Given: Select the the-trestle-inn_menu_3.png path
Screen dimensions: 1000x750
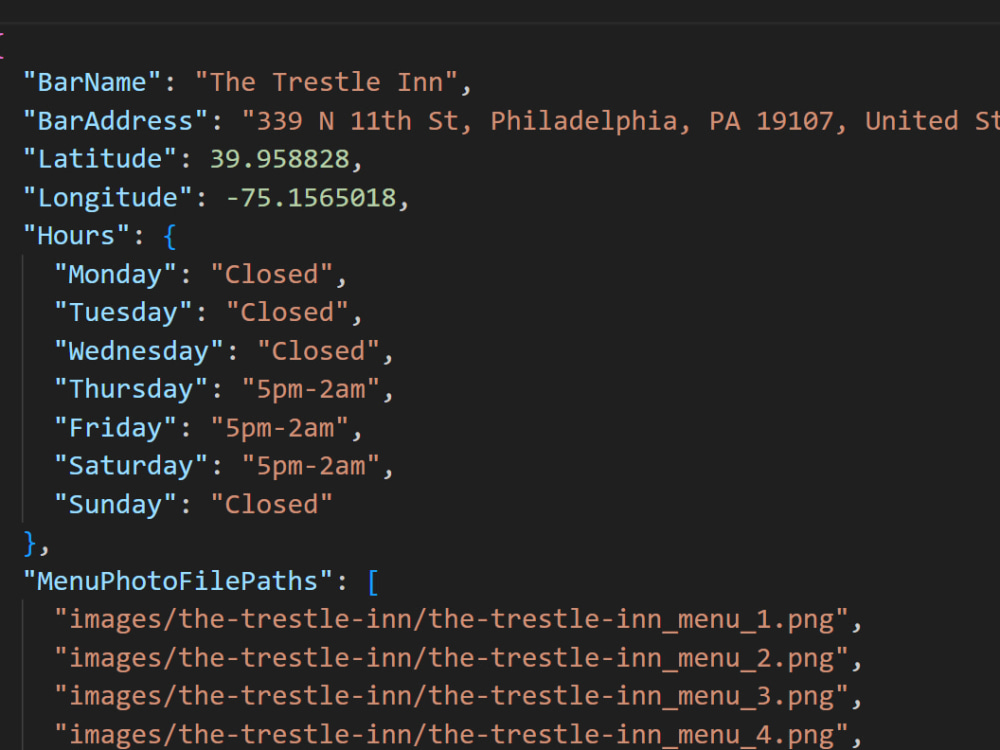Looking at the screenshot, I should pyautogui.click(x=451, y=696).
